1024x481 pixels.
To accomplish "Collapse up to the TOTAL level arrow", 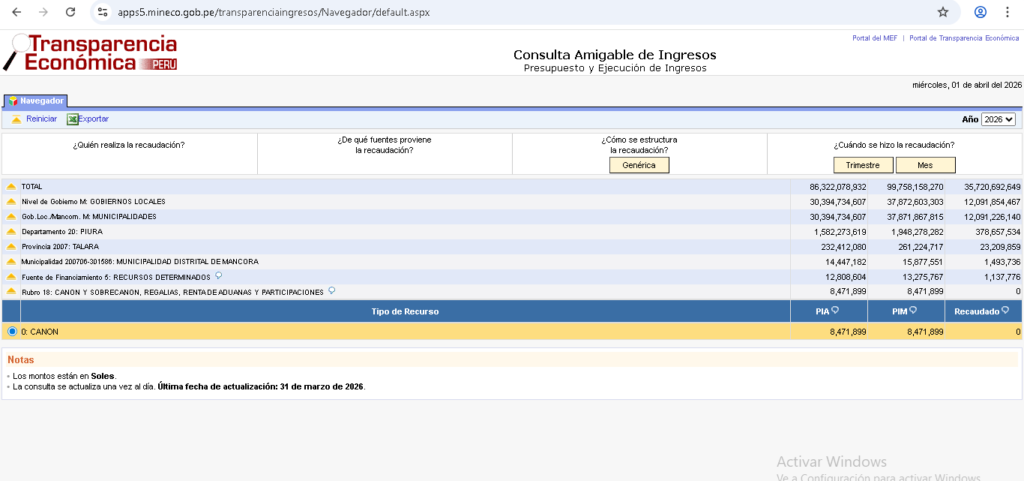I will coord(11,187).
